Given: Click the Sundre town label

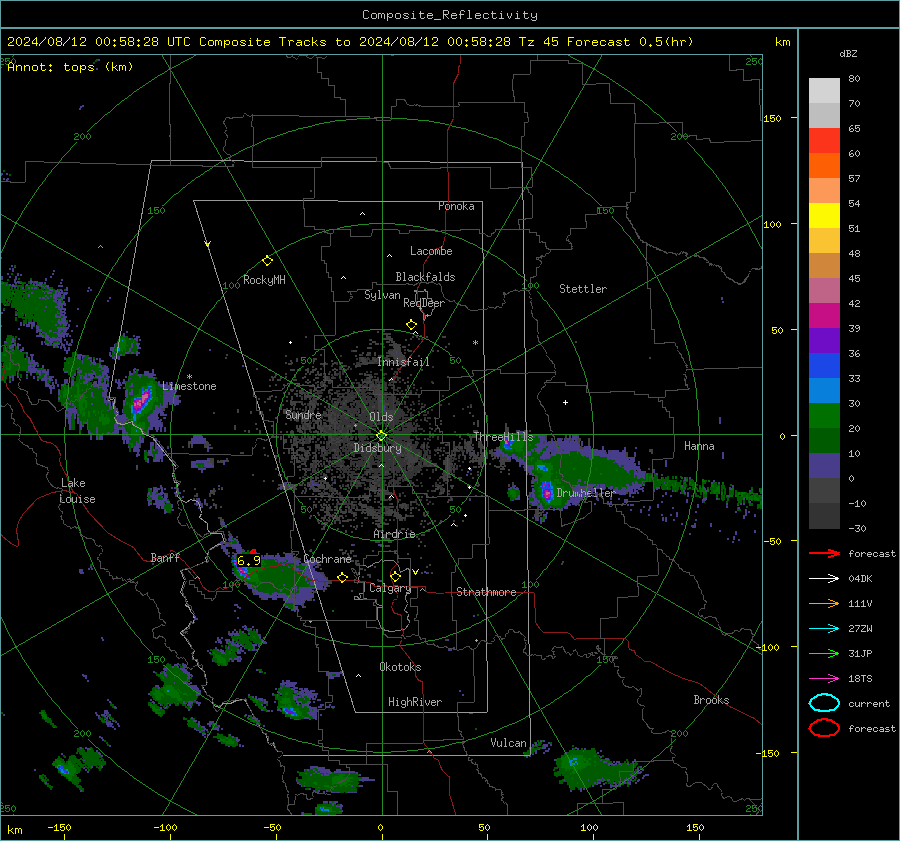Looking at the screenshot, I should coord(303,415).
